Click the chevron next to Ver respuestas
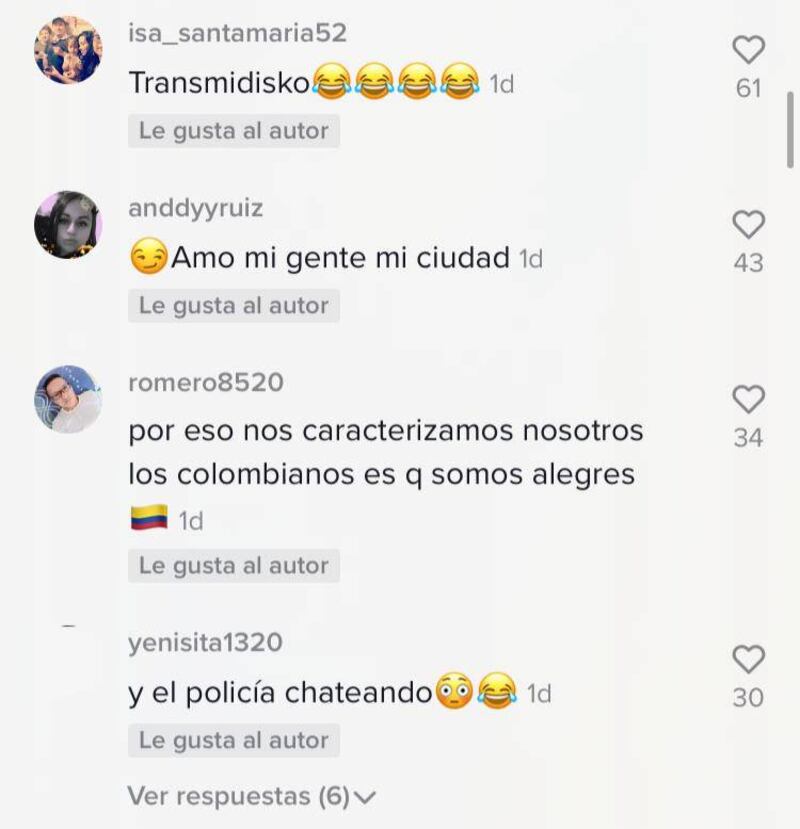800x829 pixels. click(364, 797)
